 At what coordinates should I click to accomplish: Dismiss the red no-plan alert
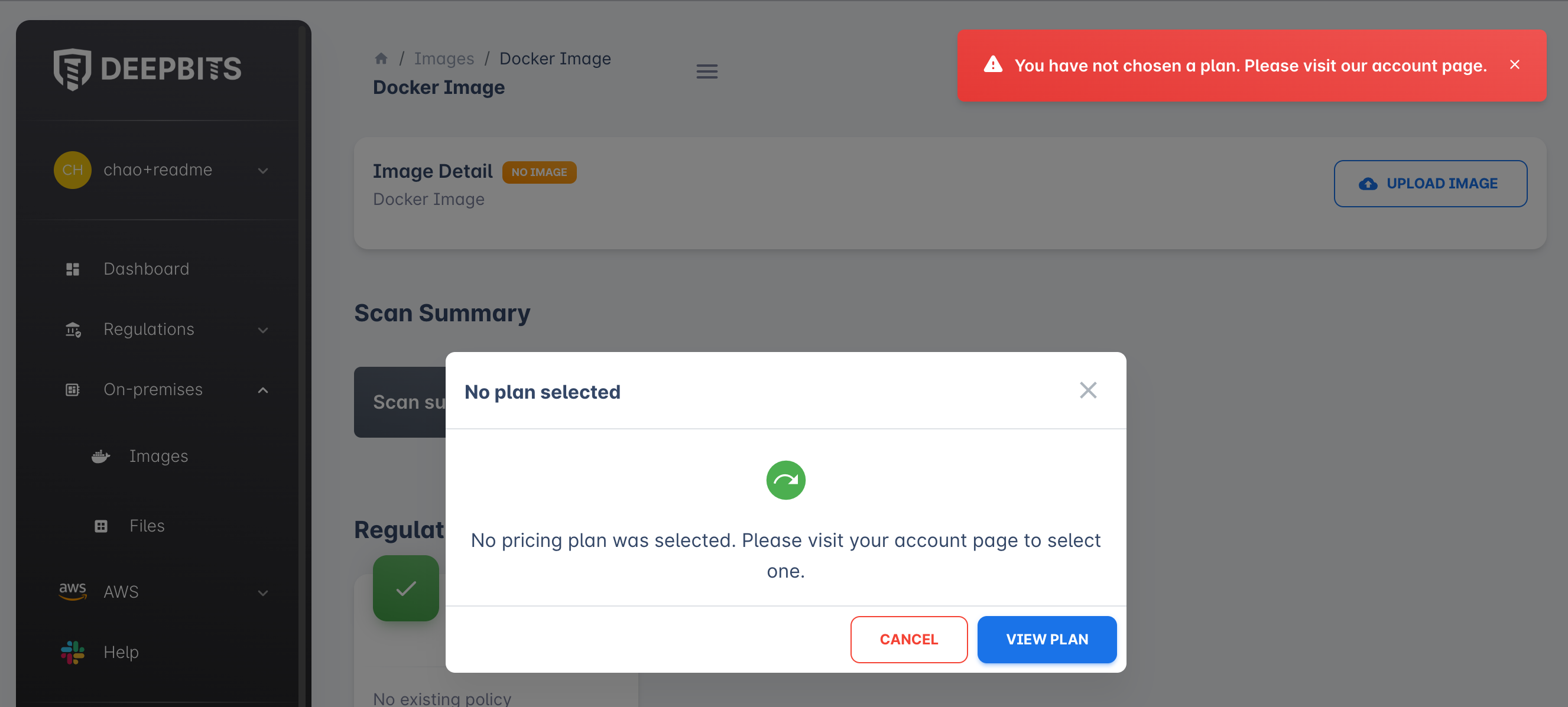coord(1515,64)
